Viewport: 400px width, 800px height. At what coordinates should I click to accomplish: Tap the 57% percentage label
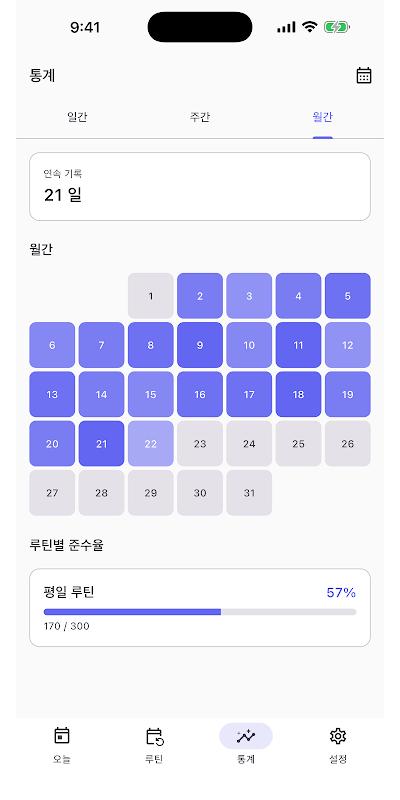tap(341, 593)
